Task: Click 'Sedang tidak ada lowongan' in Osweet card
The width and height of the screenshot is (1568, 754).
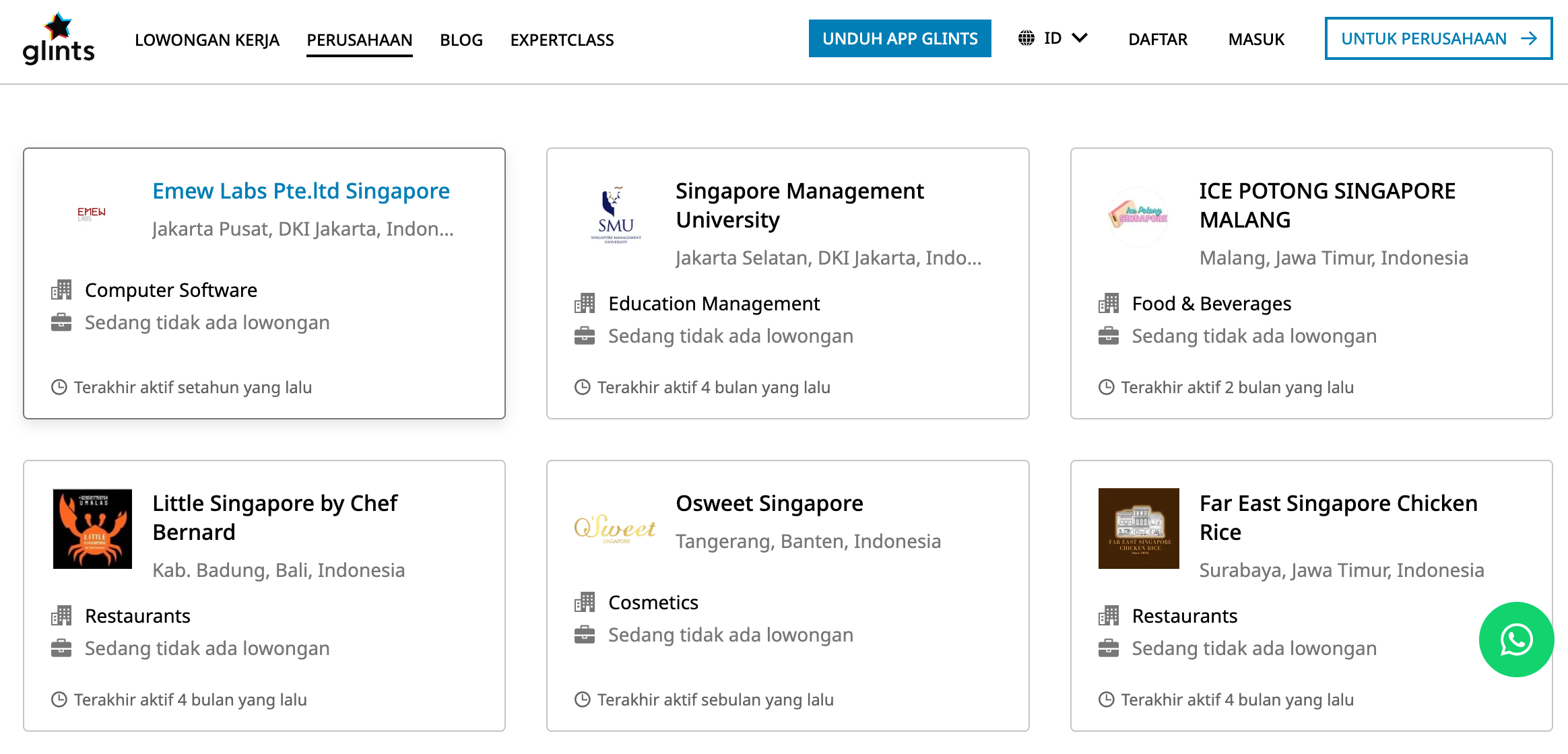Action: point(731,635)
